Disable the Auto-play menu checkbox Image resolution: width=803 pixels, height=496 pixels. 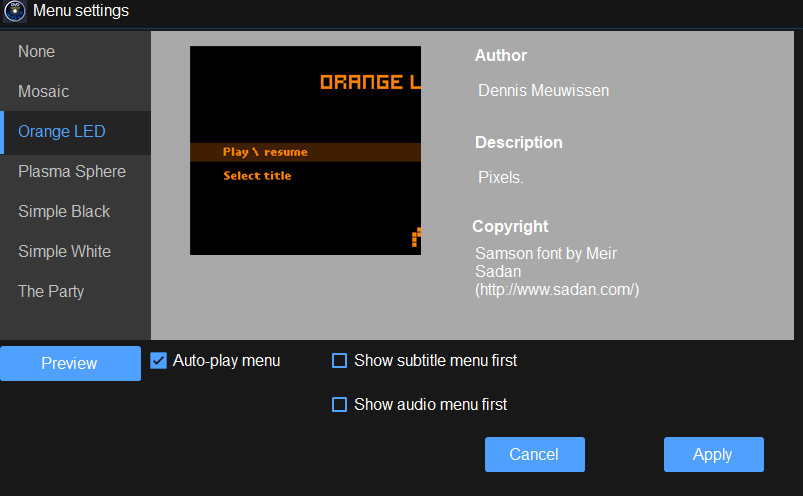pyautogui.click(x=158, y=361)
